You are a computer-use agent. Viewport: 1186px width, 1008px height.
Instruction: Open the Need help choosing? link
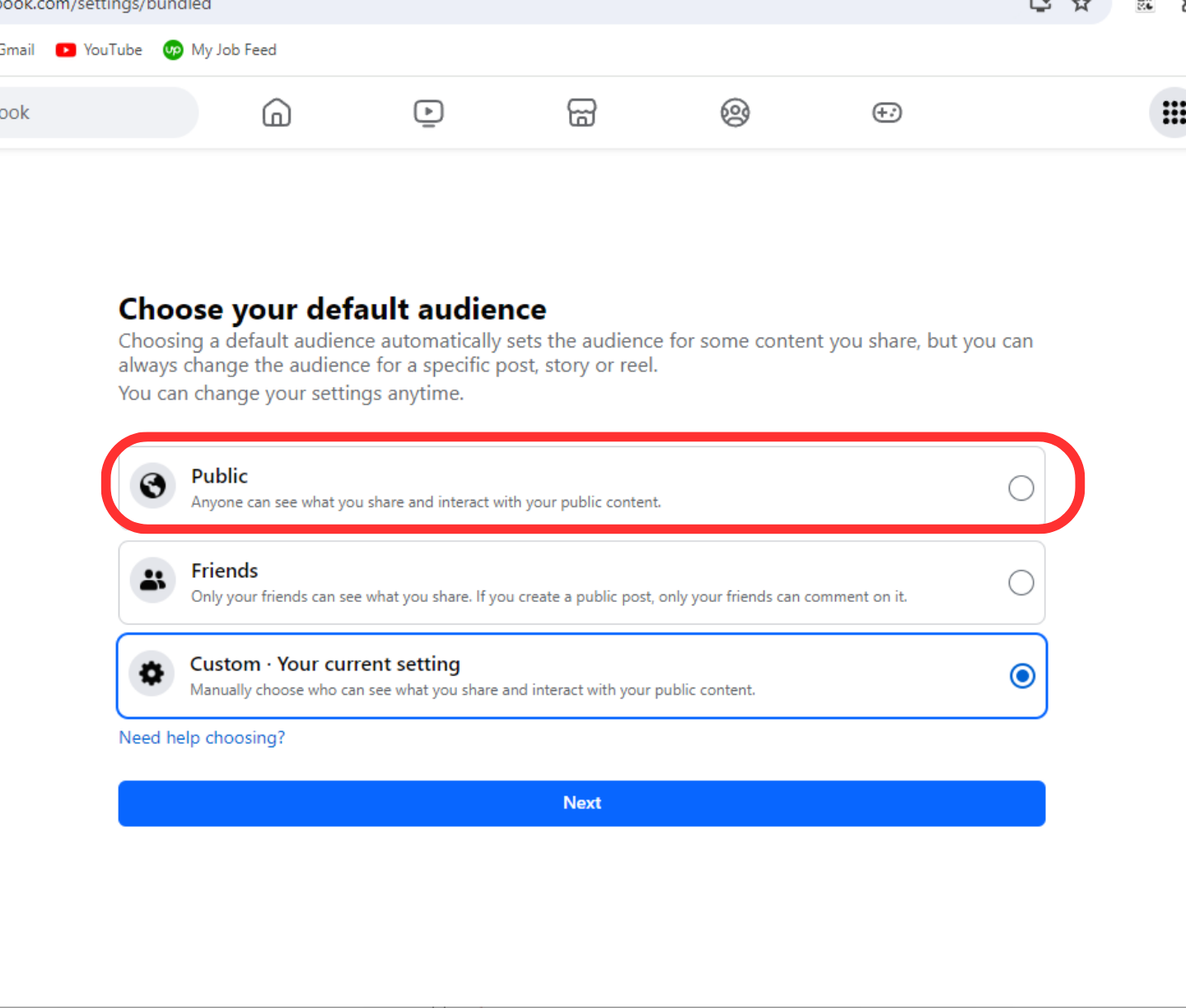pyautogui.click(x=202, y=738)
